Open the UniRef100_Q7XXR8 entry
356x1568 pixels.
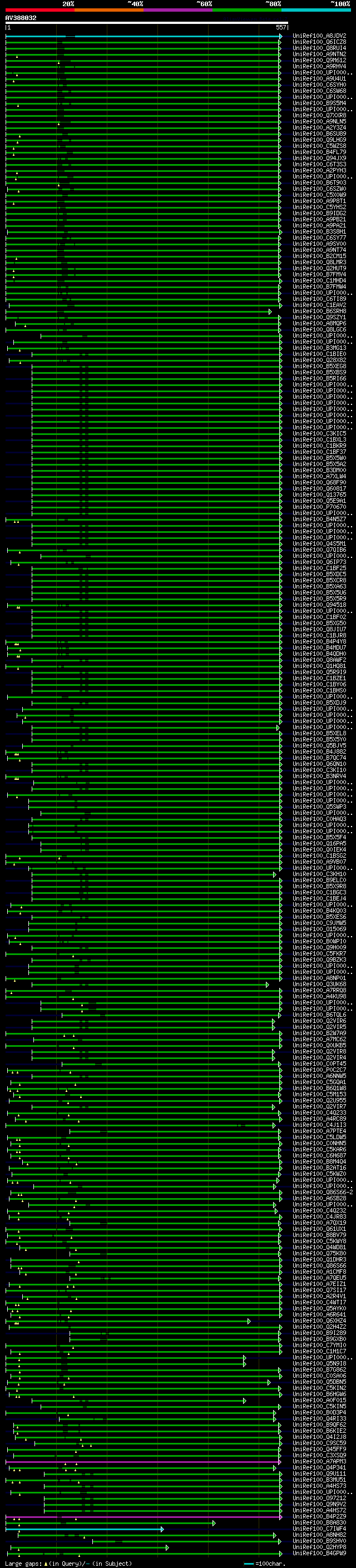coord(319,115)
